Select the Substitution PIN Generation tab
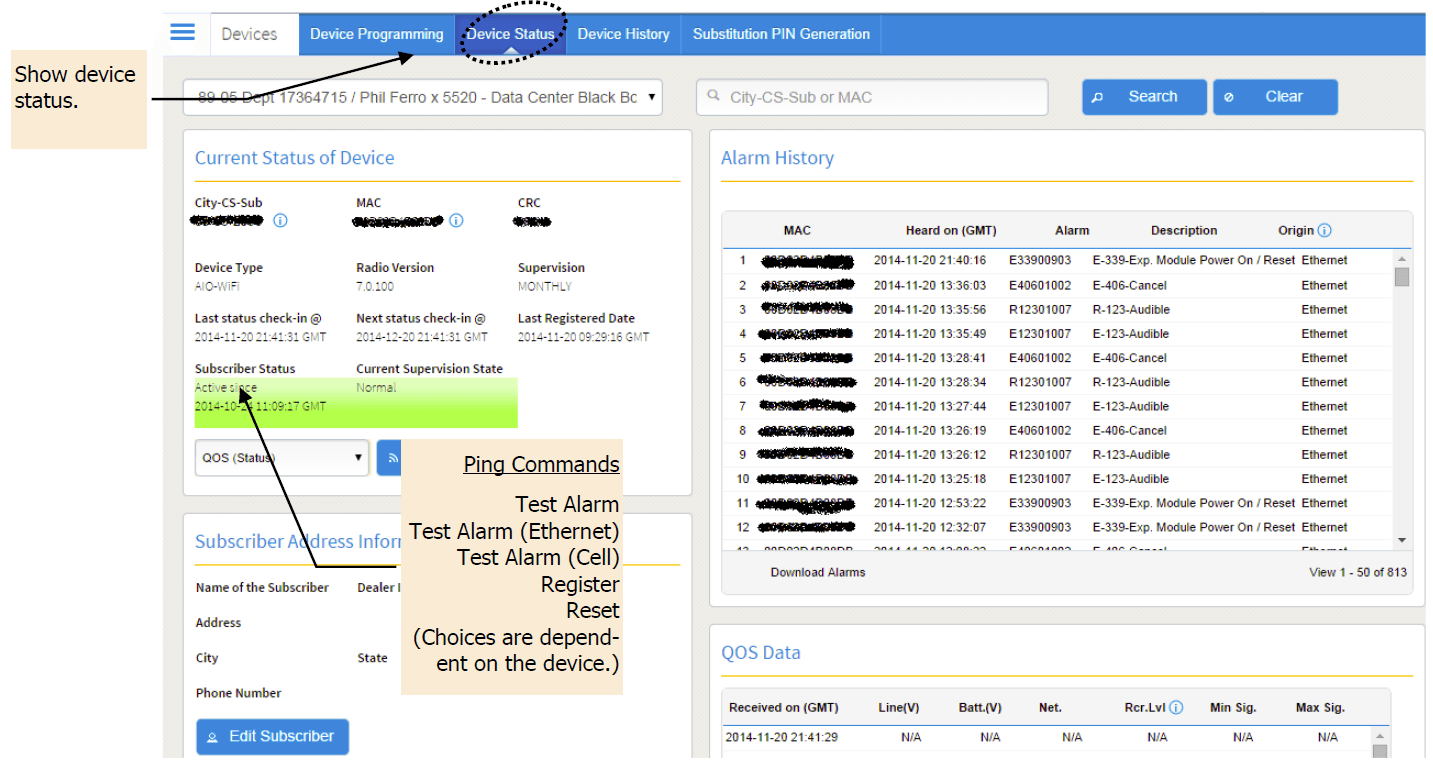The width and height of the screenshot is (1433, 783). click(781, 34)
